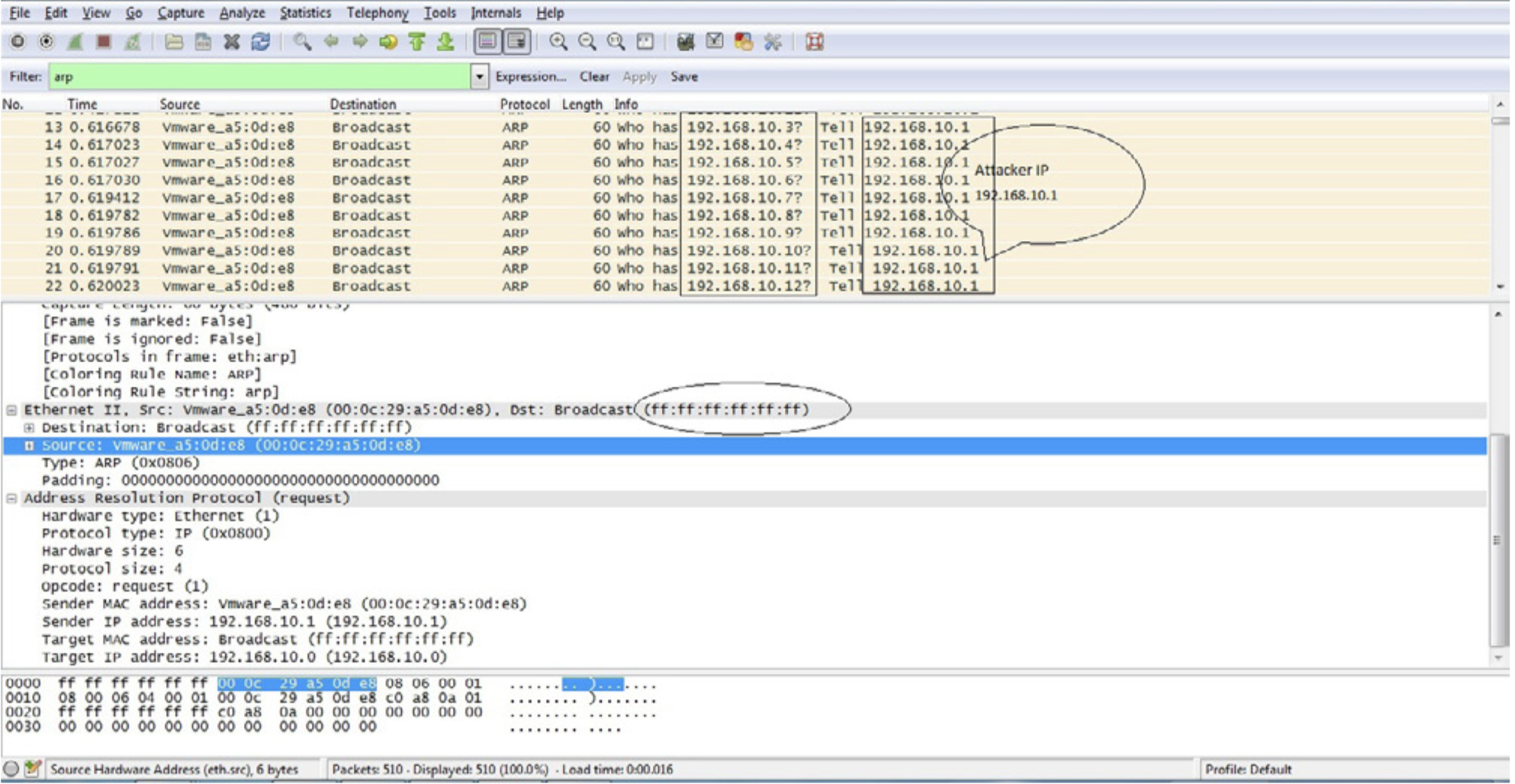Open a capture file with the folder icon

[174, 42]
